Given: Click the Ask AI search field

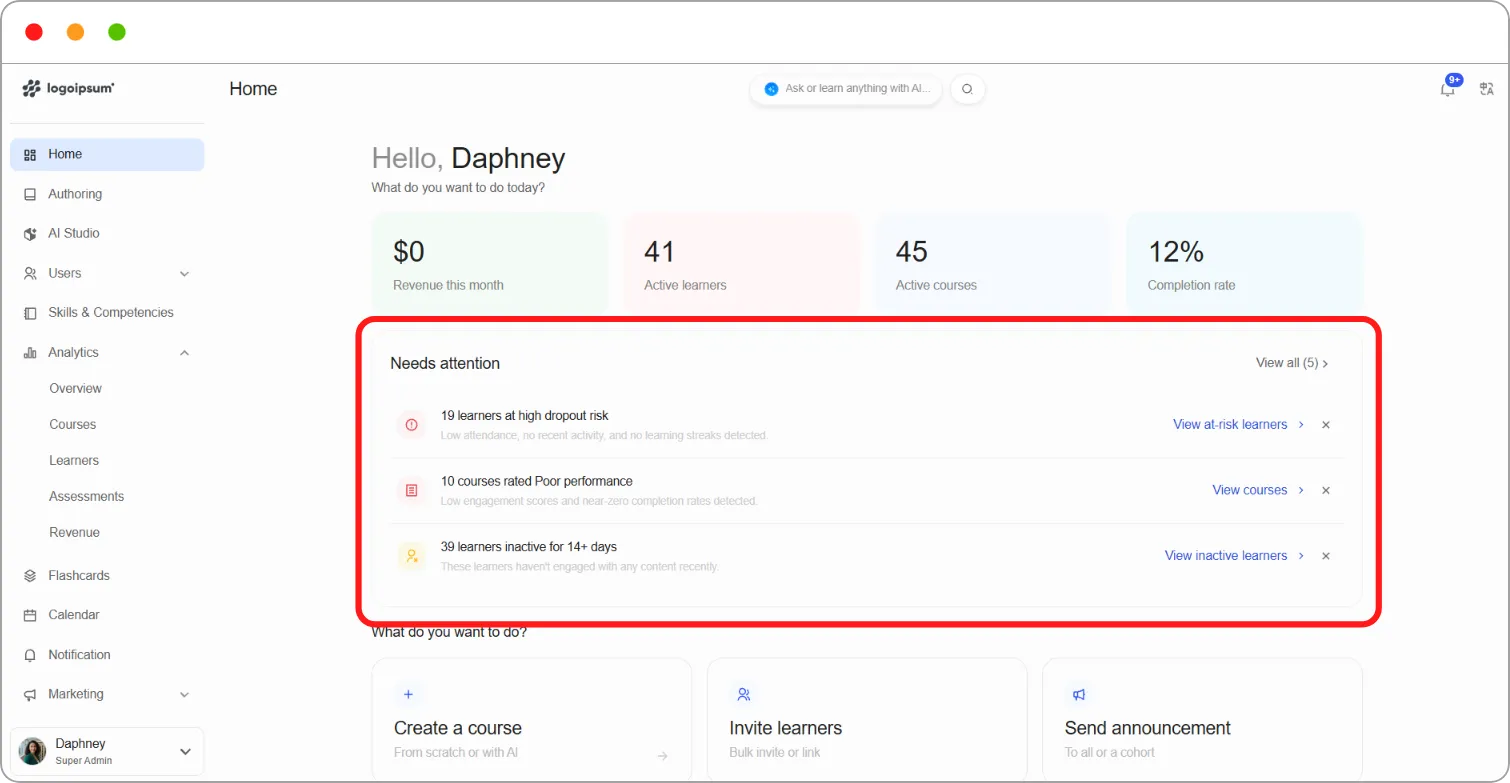Looking at the screenshot, I should click(845, 89).
